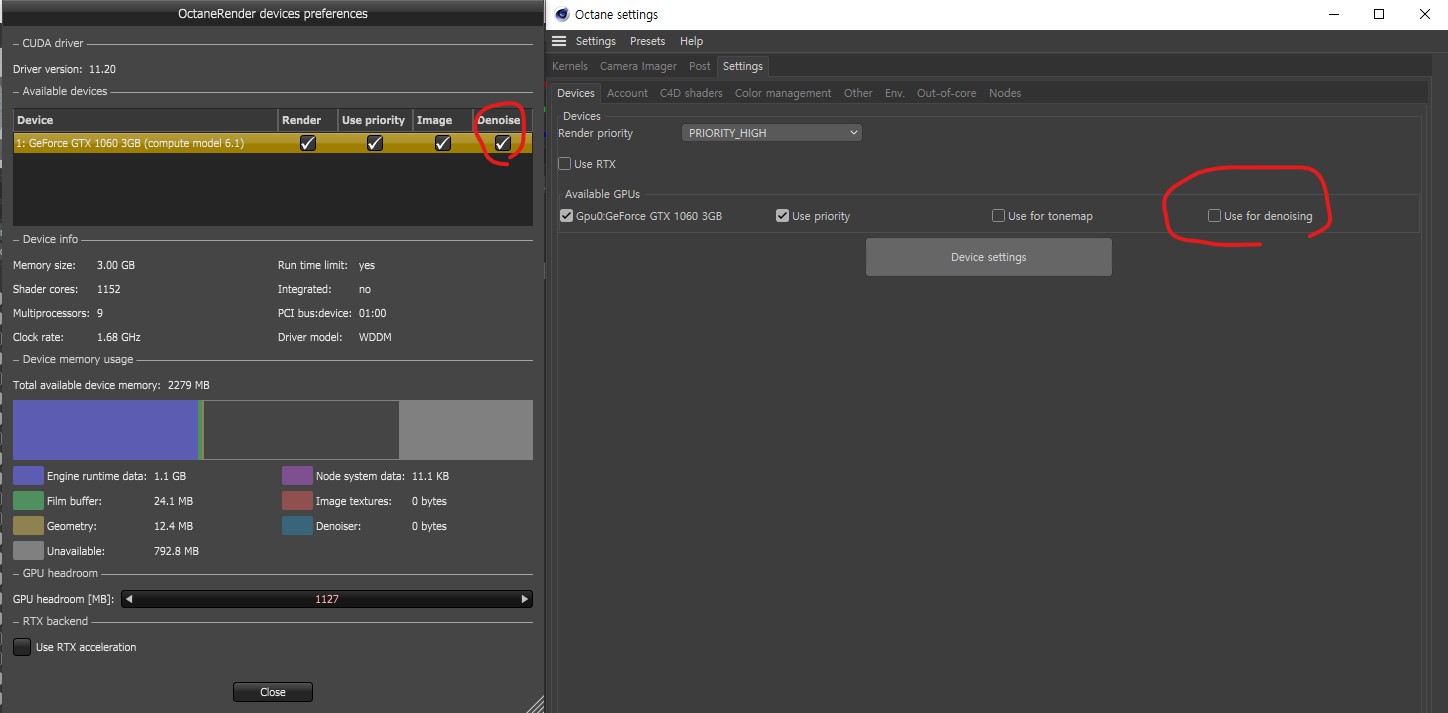1448x713 pixels.
Task: Switch to the Post tab
Action: pos(700,66)
